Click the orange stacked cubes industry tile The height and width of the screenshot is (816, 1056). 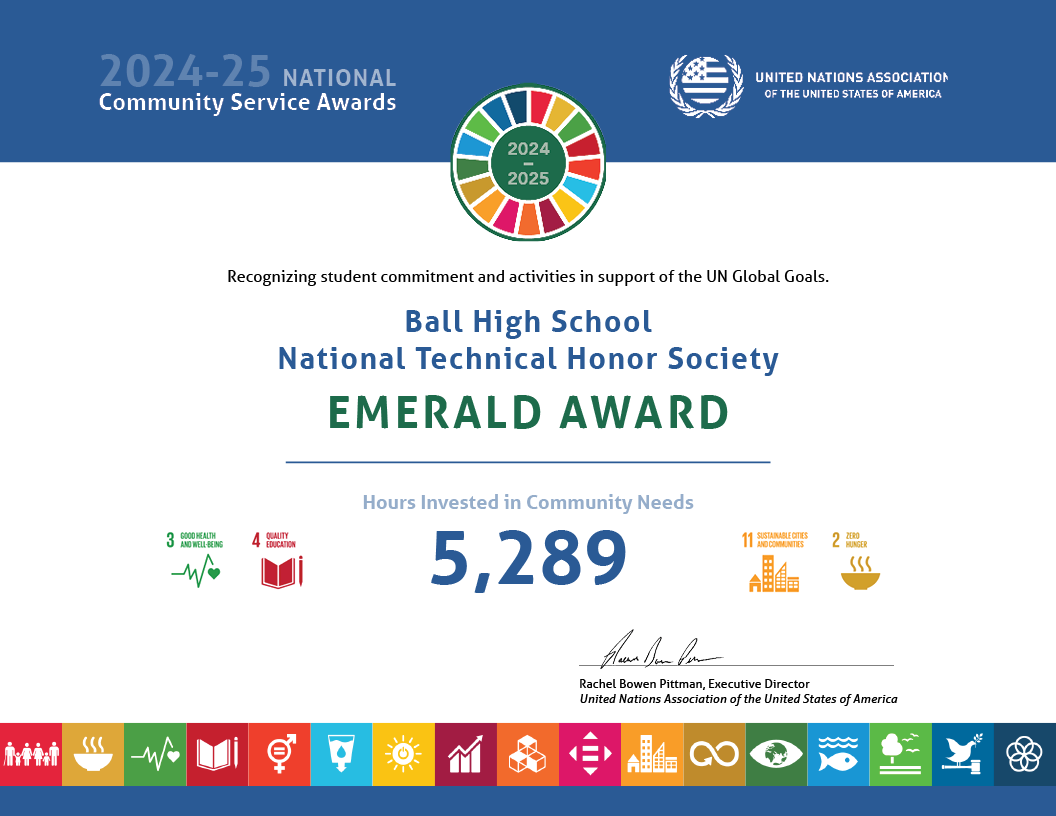[528, 754]
